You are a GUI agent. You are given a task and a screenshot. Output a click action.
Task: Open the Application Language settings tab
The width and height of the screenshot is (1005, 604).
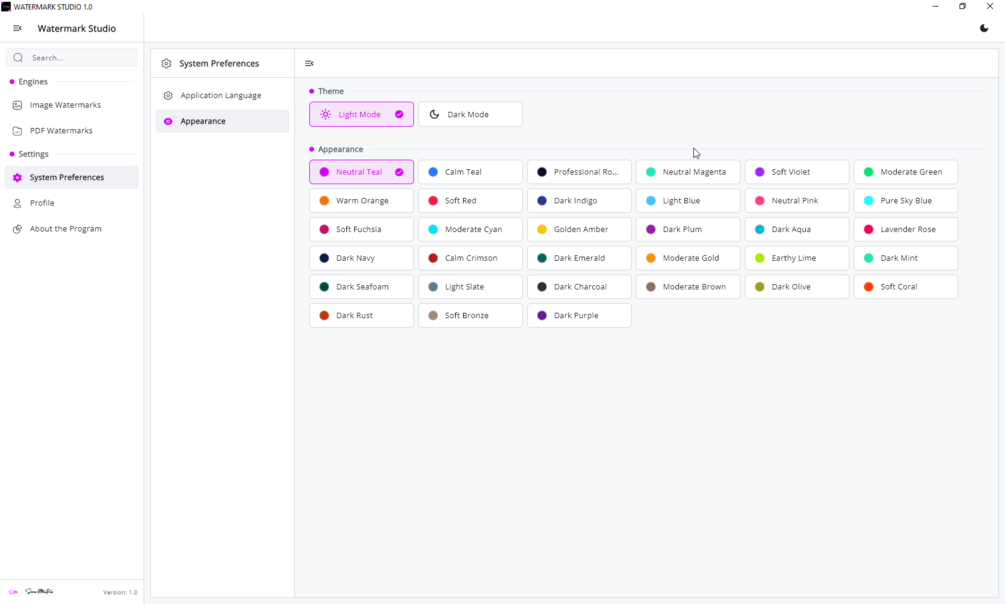222,96
